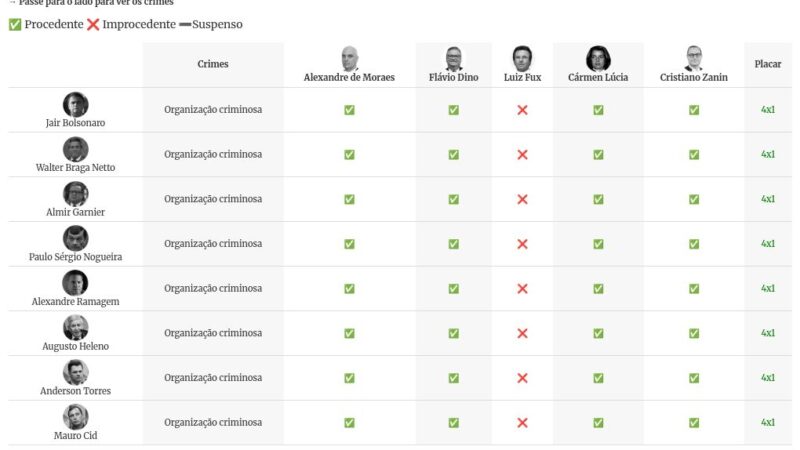800x450 pixels.
Task: Click the Walter Braga Netto name
Action: tap(76, 167)
